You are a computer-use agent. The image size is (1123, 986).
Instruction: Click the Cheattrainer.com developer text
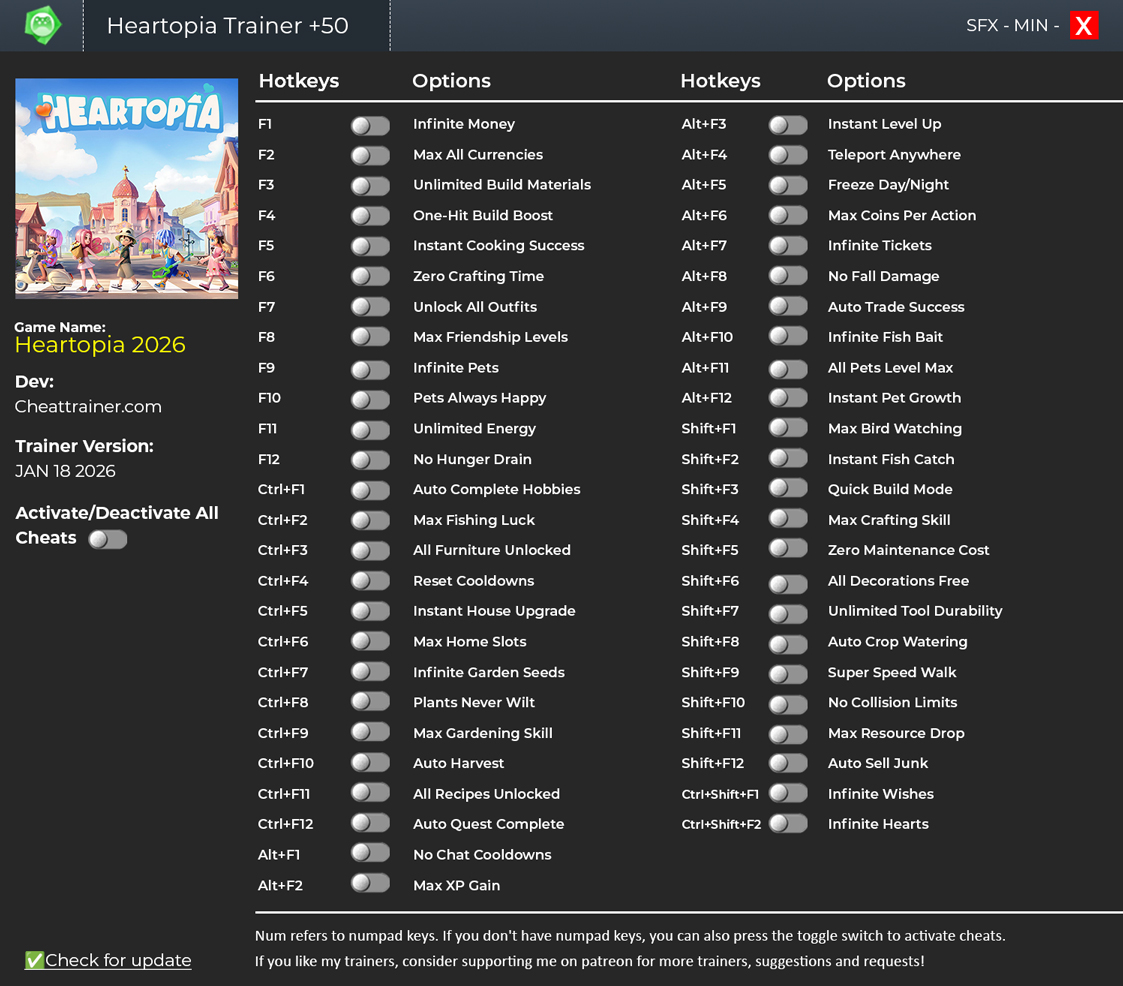[88, 407]
